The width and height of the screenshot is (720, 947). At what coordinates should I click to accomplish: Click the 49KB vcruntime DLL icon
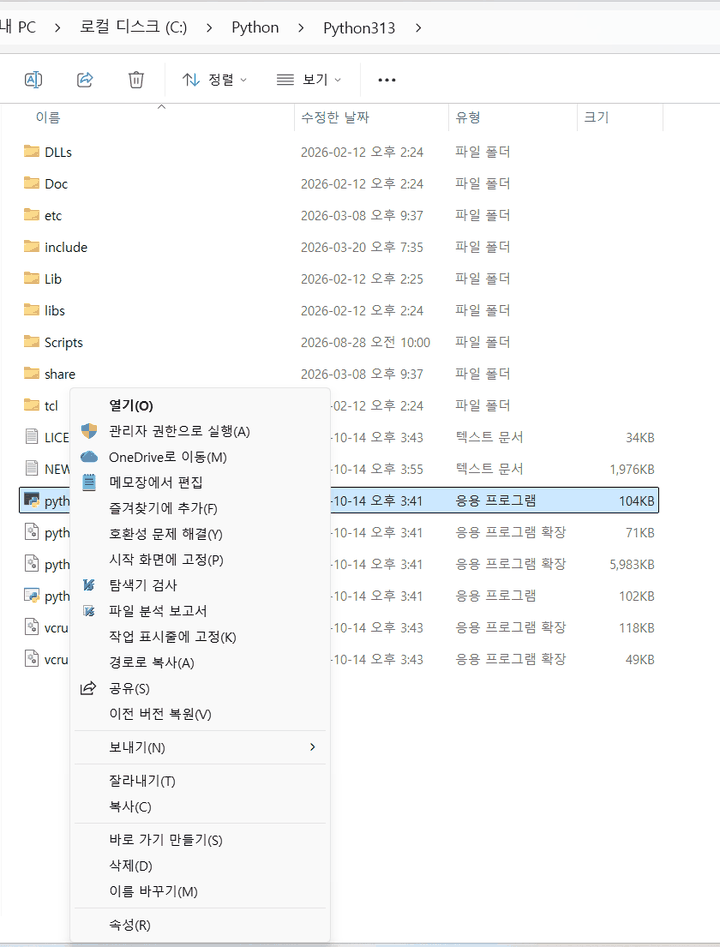point(31,658)
